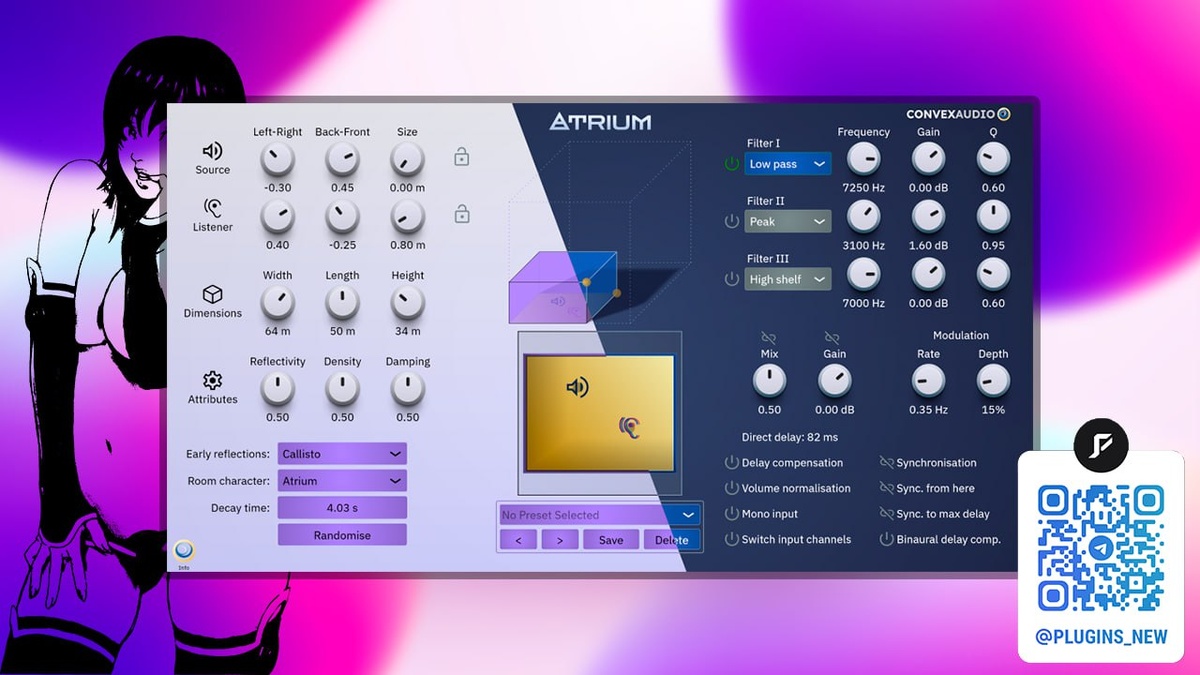The height and width of the screenshot is (675, 1200).
Task: Click the Convex Audio logo icon
Action: (1004, 114)
